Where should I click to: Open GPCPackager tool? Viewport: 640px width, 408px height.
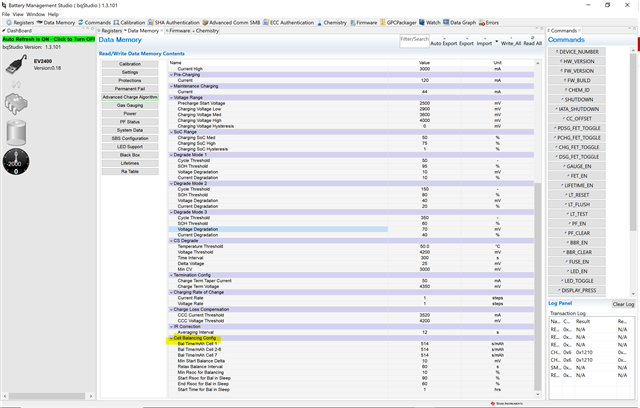(398, 22)
